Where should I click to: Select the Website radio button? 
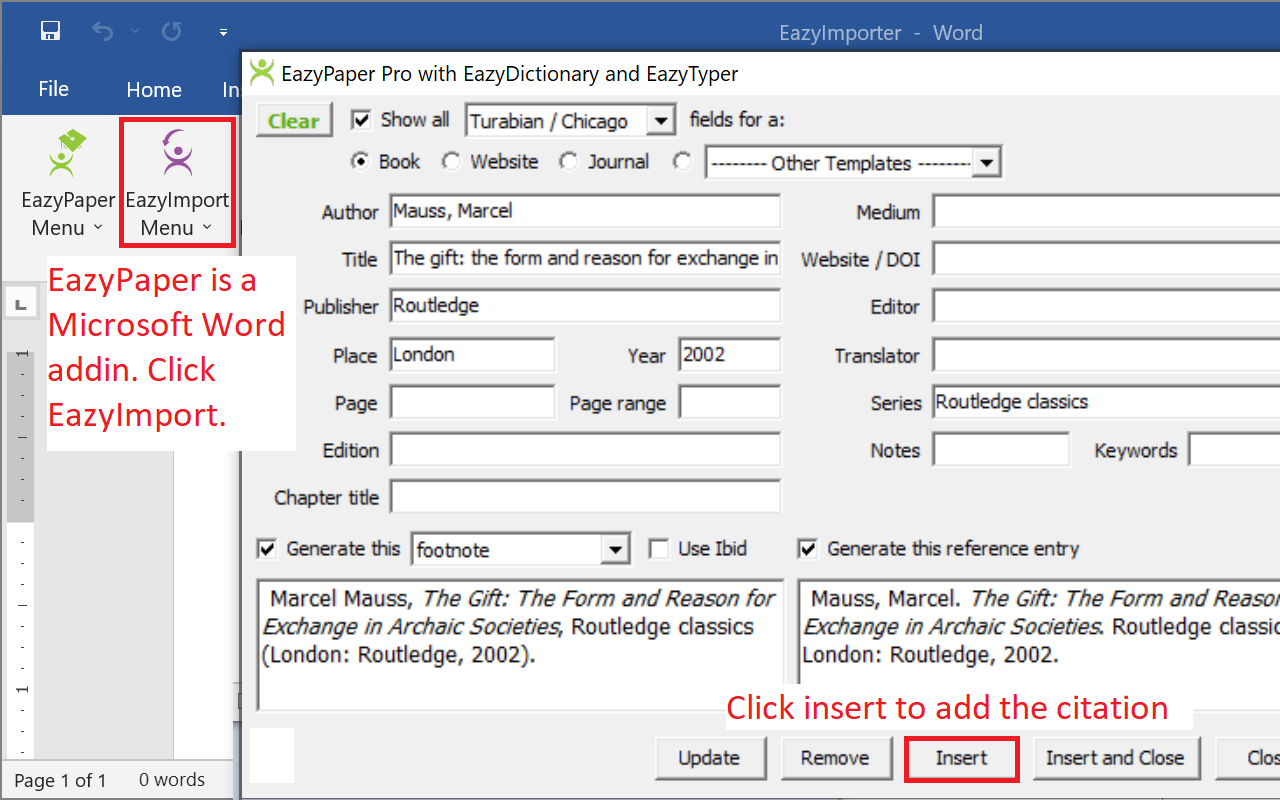[x=451, y=161]
